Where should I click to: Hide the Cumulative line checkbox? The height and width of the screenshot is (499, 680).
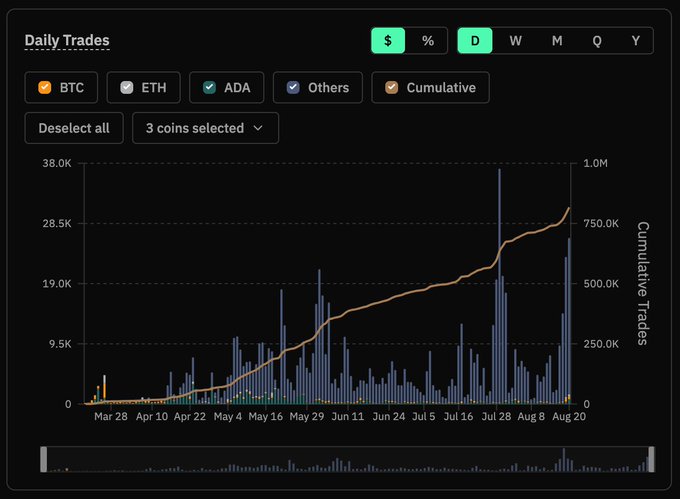coord(392,88)
